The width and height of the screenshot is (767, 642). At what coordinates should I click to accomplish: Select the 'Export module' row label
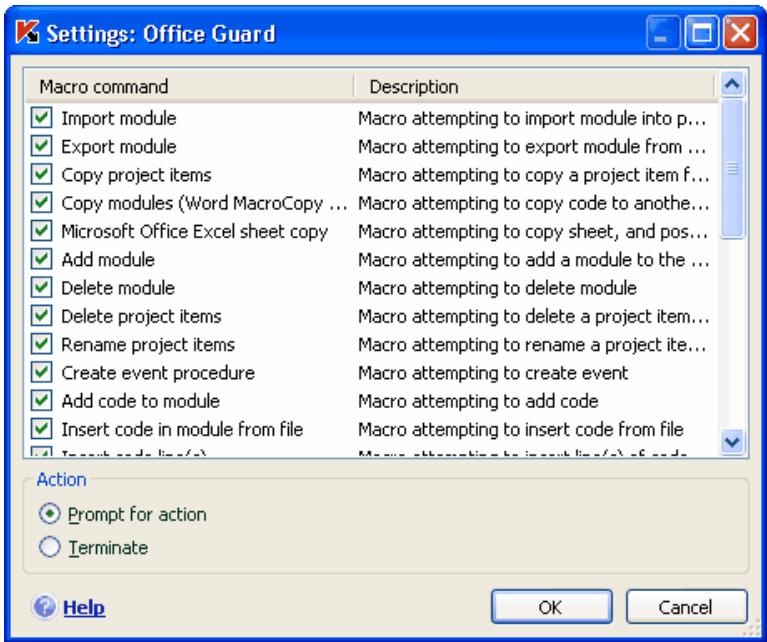point(119,147)
